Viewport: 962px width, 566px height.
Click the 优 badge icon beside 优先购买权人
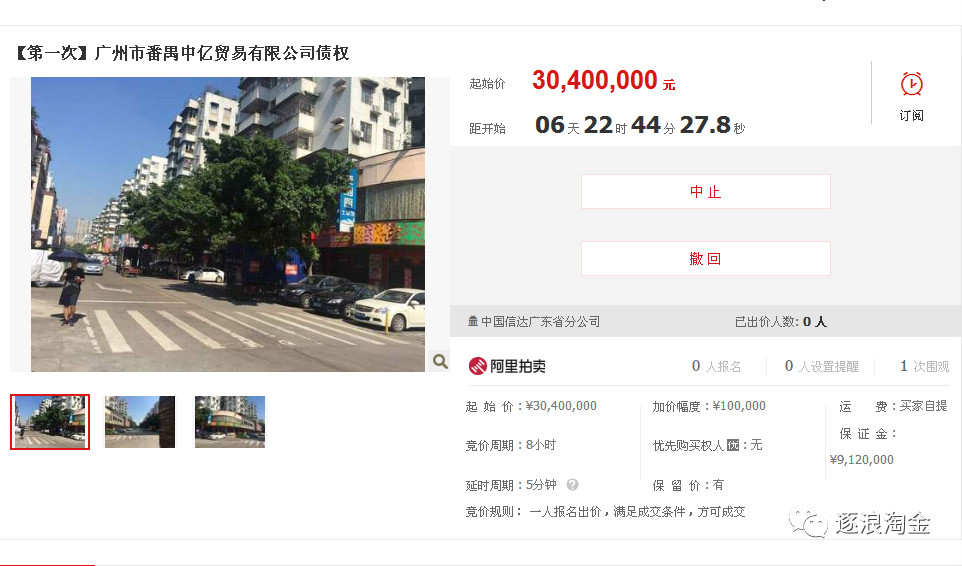(733, 445)
